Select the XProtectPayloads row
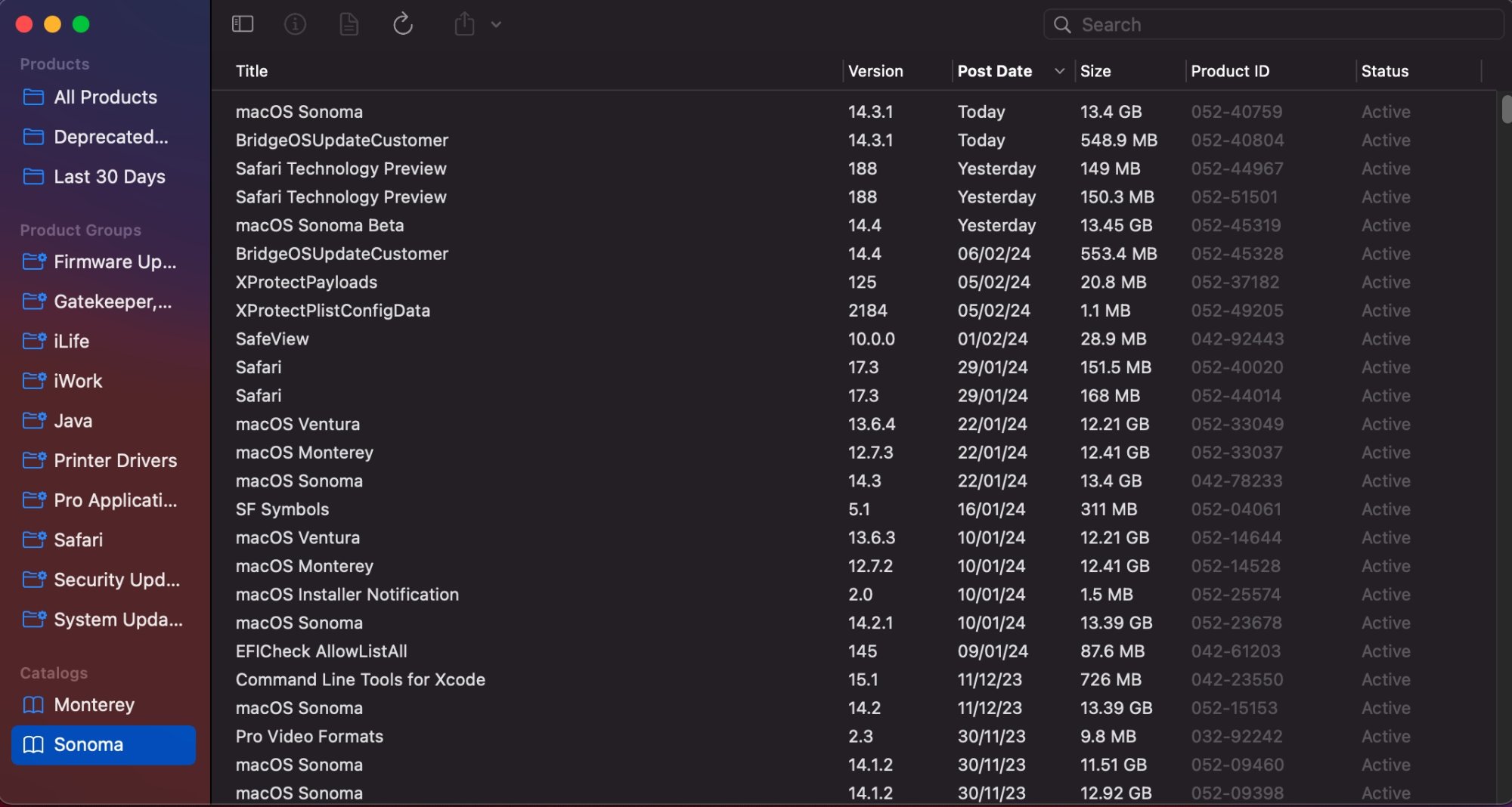This screenshot has height=807, width=1512. pos(853,282)
